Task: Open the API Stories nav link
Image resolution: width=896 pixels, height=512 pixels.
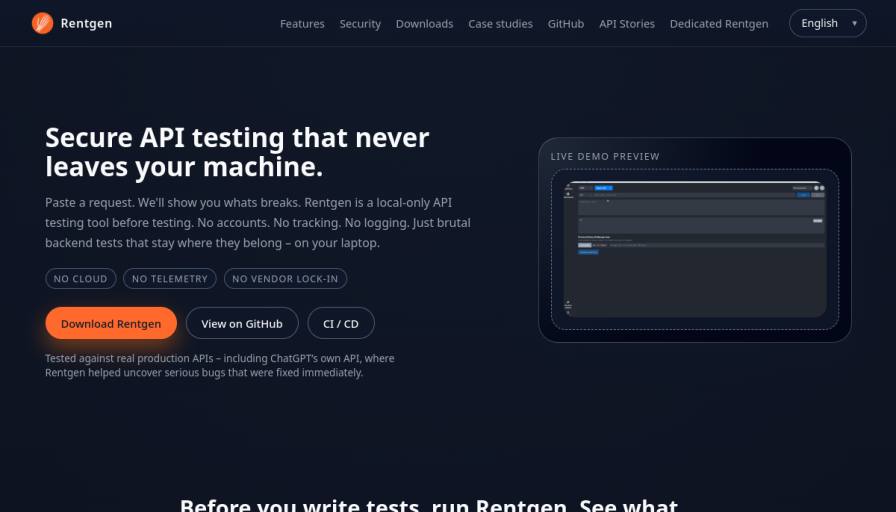Action: [x=627, y=24]
